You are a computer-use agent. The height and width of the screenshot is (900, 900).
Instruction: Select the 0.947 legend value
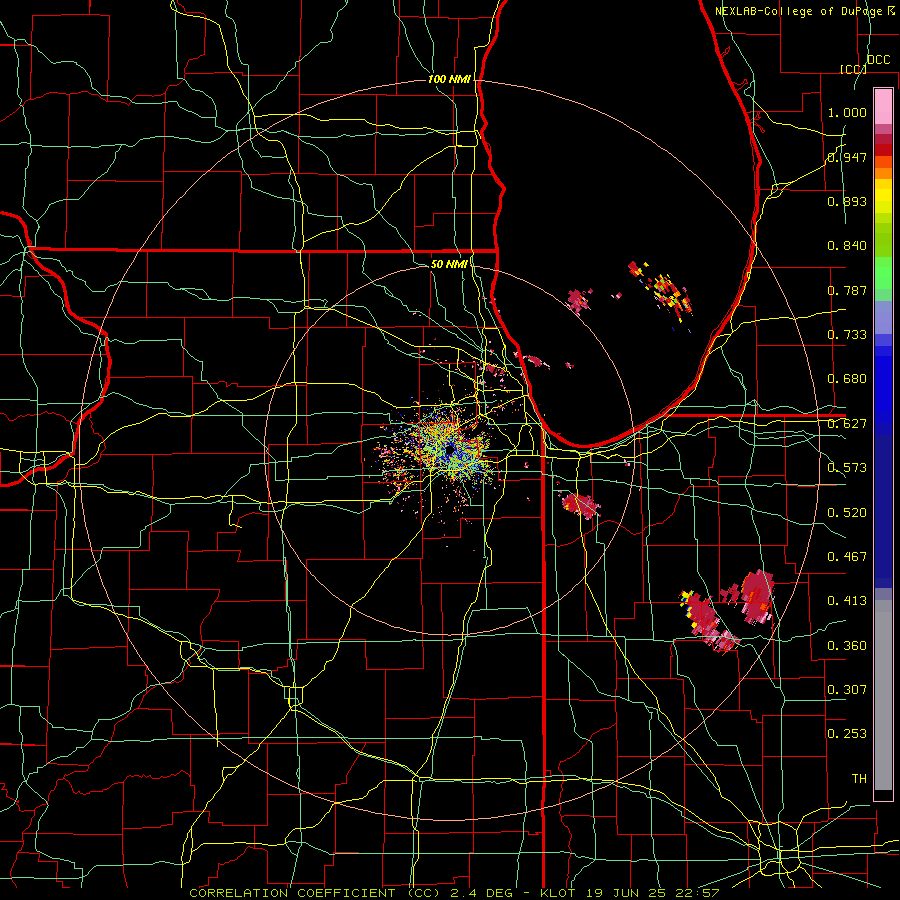click(x=847, y=157)
